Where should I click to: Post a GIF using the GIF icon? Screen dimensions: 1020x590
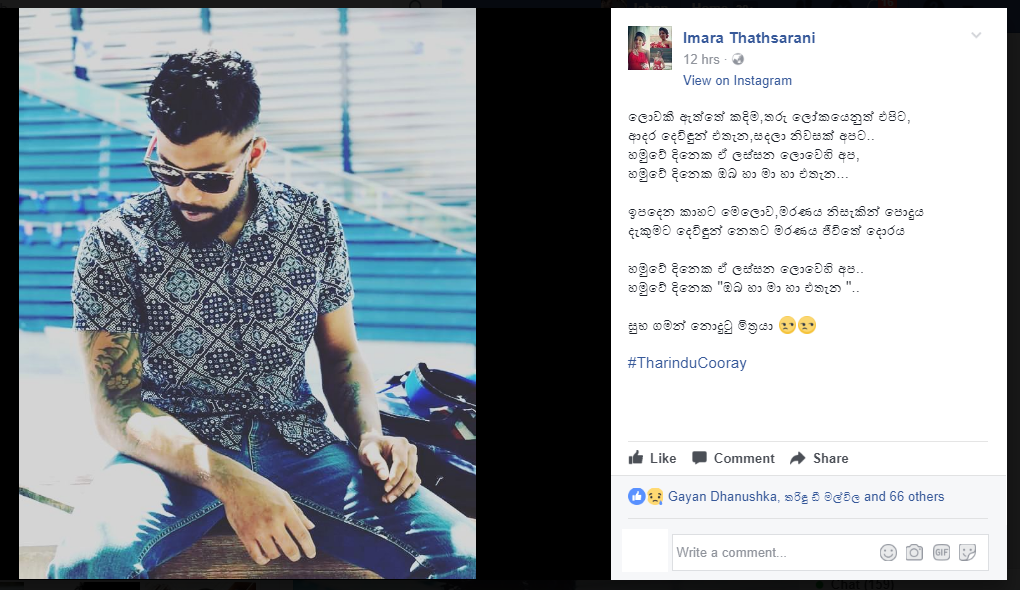(x=941, y=552)
